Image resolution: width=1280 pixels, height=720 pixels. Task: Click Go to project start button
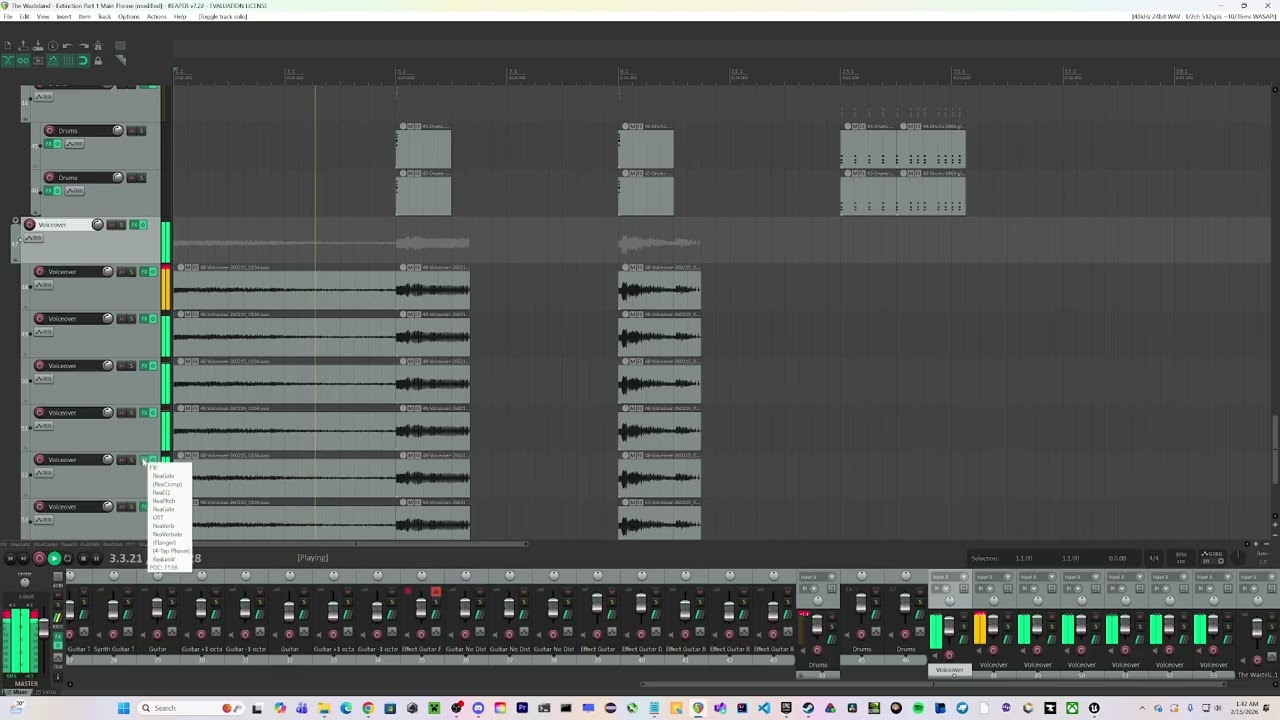pyautogui.click(x=10, y=559)
